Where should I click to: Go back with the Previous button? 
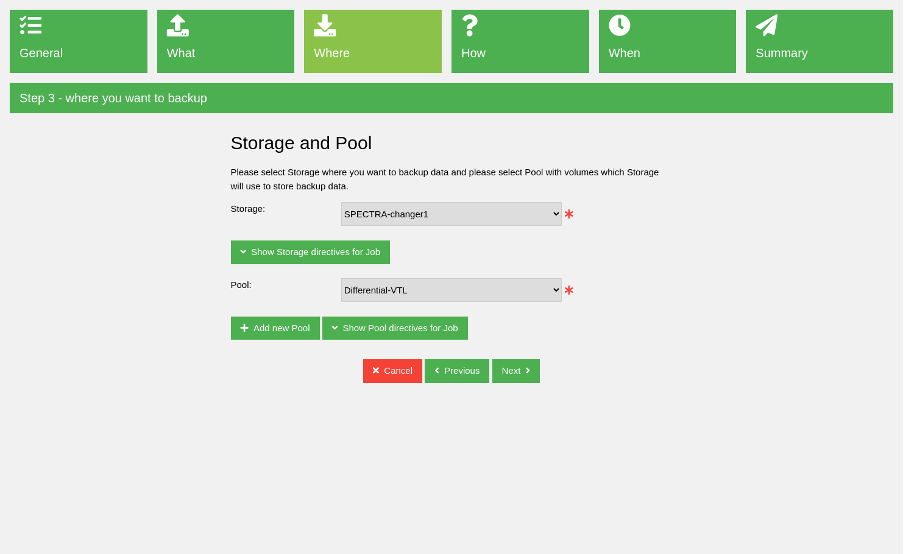pos(457,371)
